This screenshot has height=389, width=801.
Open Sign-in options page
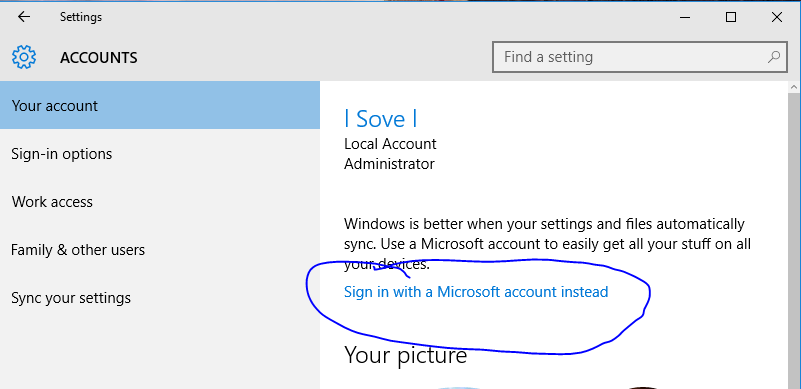click(160, 154)
